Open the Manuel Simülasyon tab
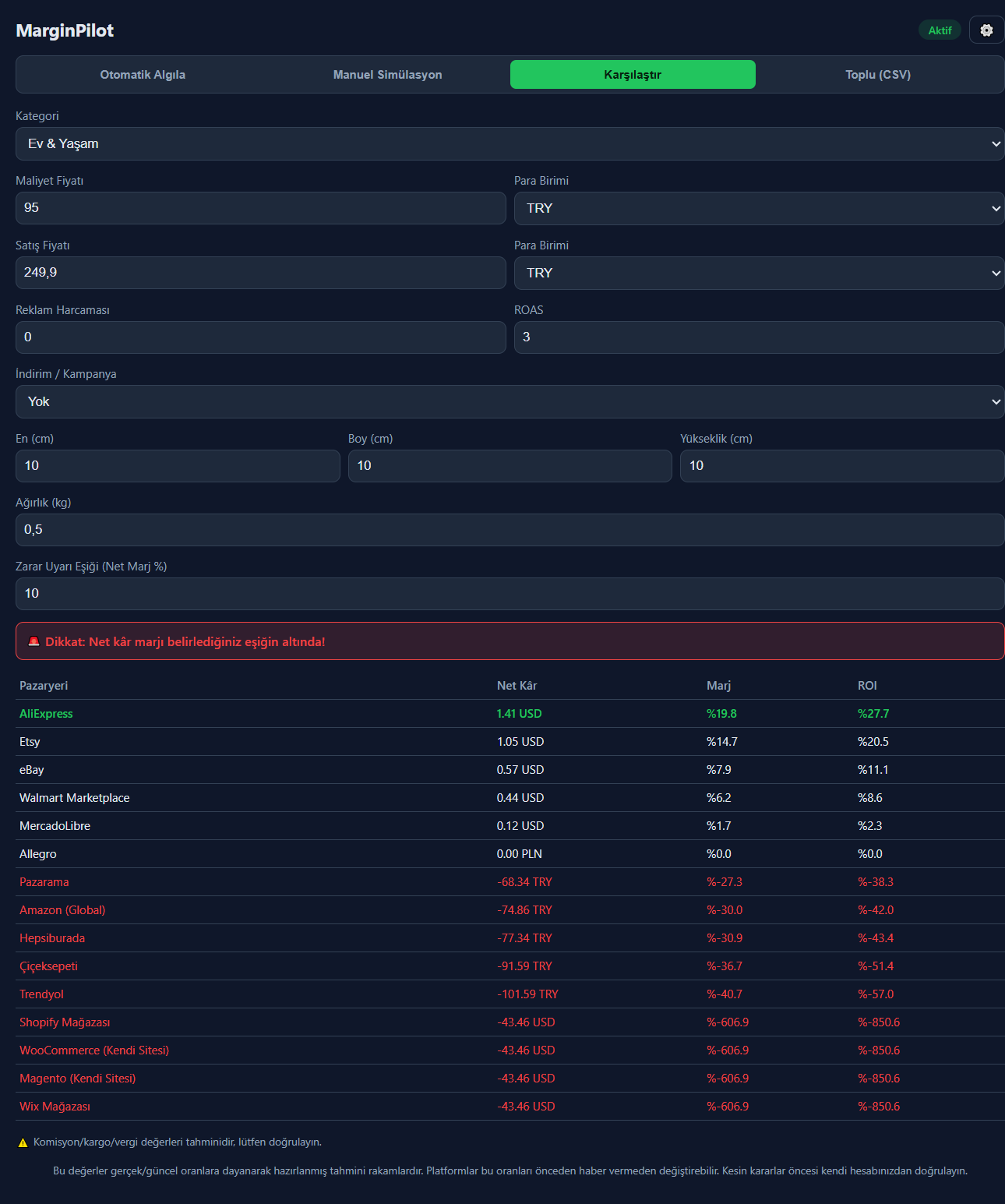Image resolution: width=1005 pixels, height=1204 pixels. pos(388,75)
